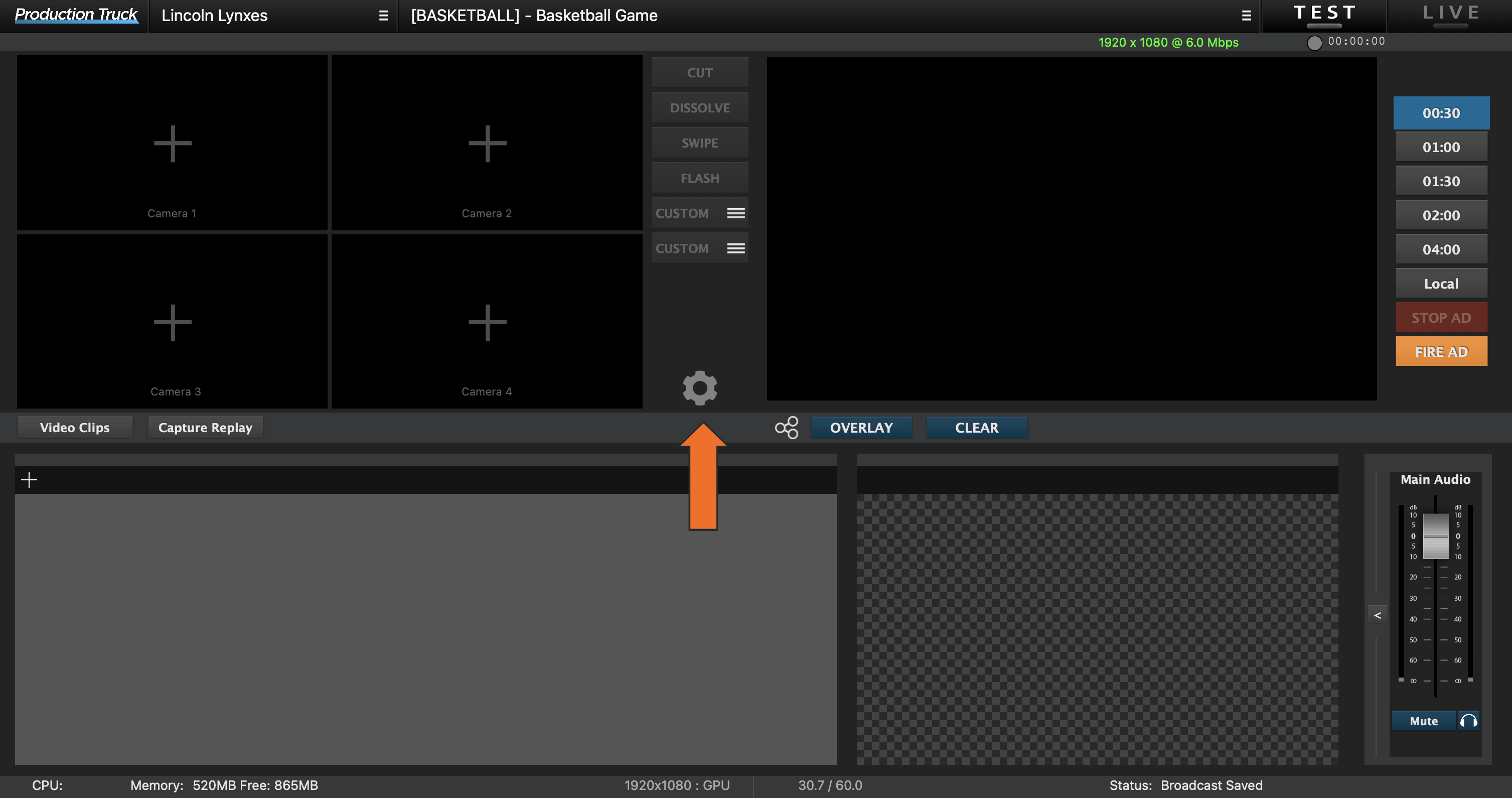
Task: Click the social share icon beside OVERLAY
Action: (787, 428)
